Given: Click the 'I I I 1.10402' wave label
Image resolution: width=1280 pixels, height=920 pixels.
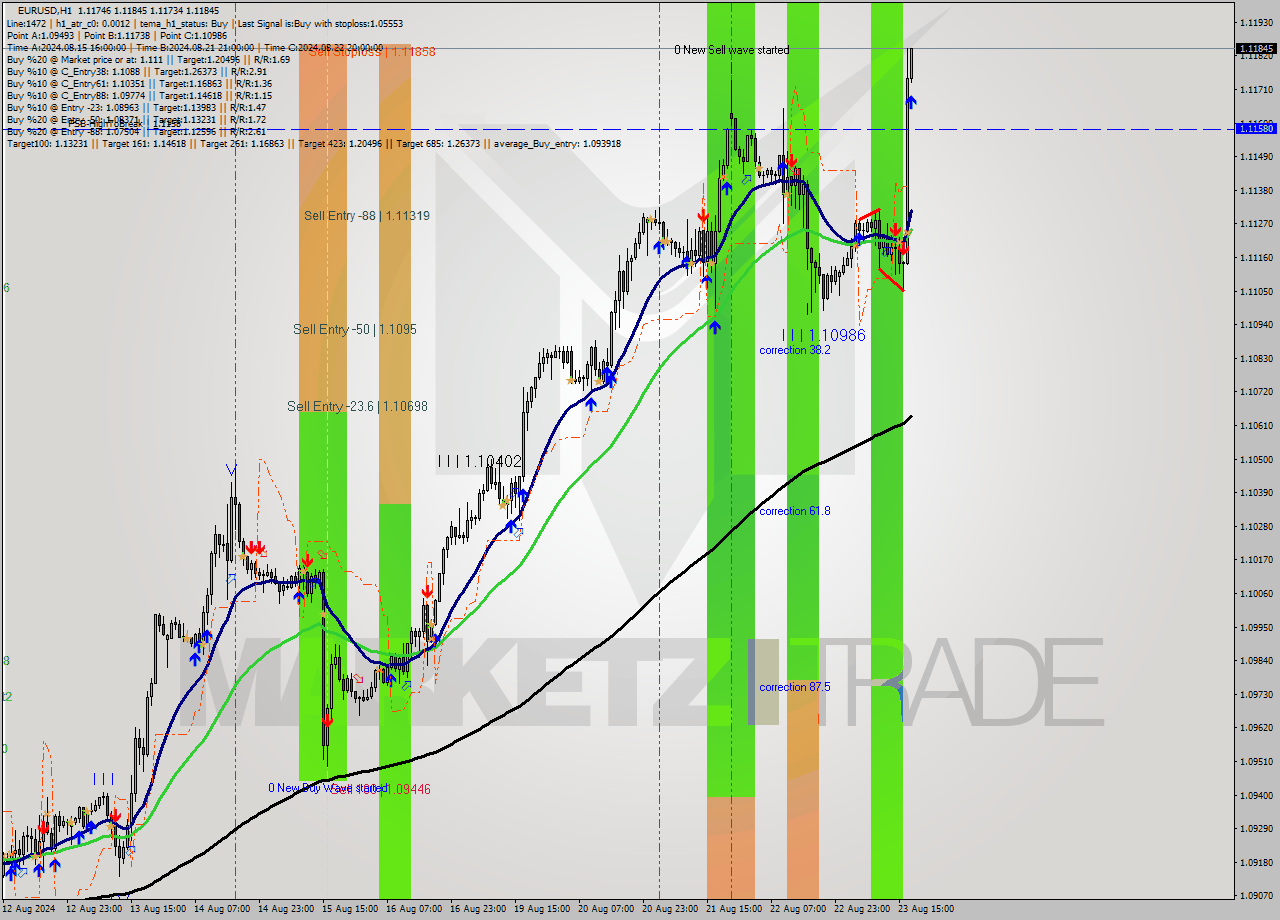Looking at the screenshot, I should point(479,461).
